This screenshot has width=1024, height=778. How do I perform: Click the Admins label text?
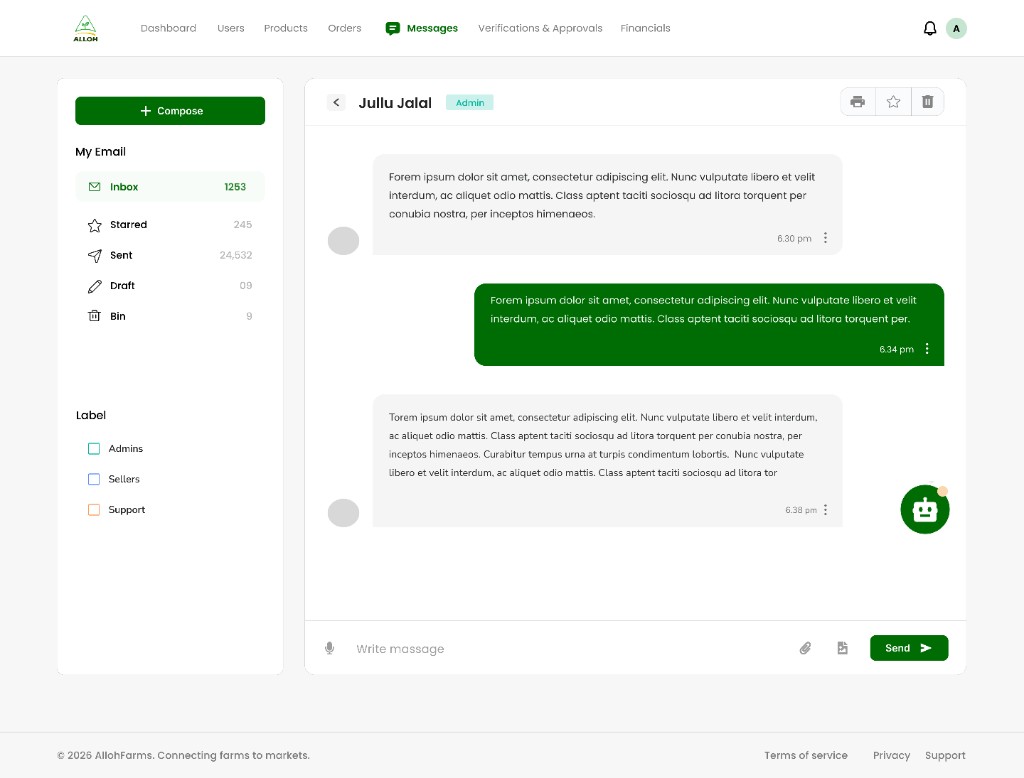(125, 449)
